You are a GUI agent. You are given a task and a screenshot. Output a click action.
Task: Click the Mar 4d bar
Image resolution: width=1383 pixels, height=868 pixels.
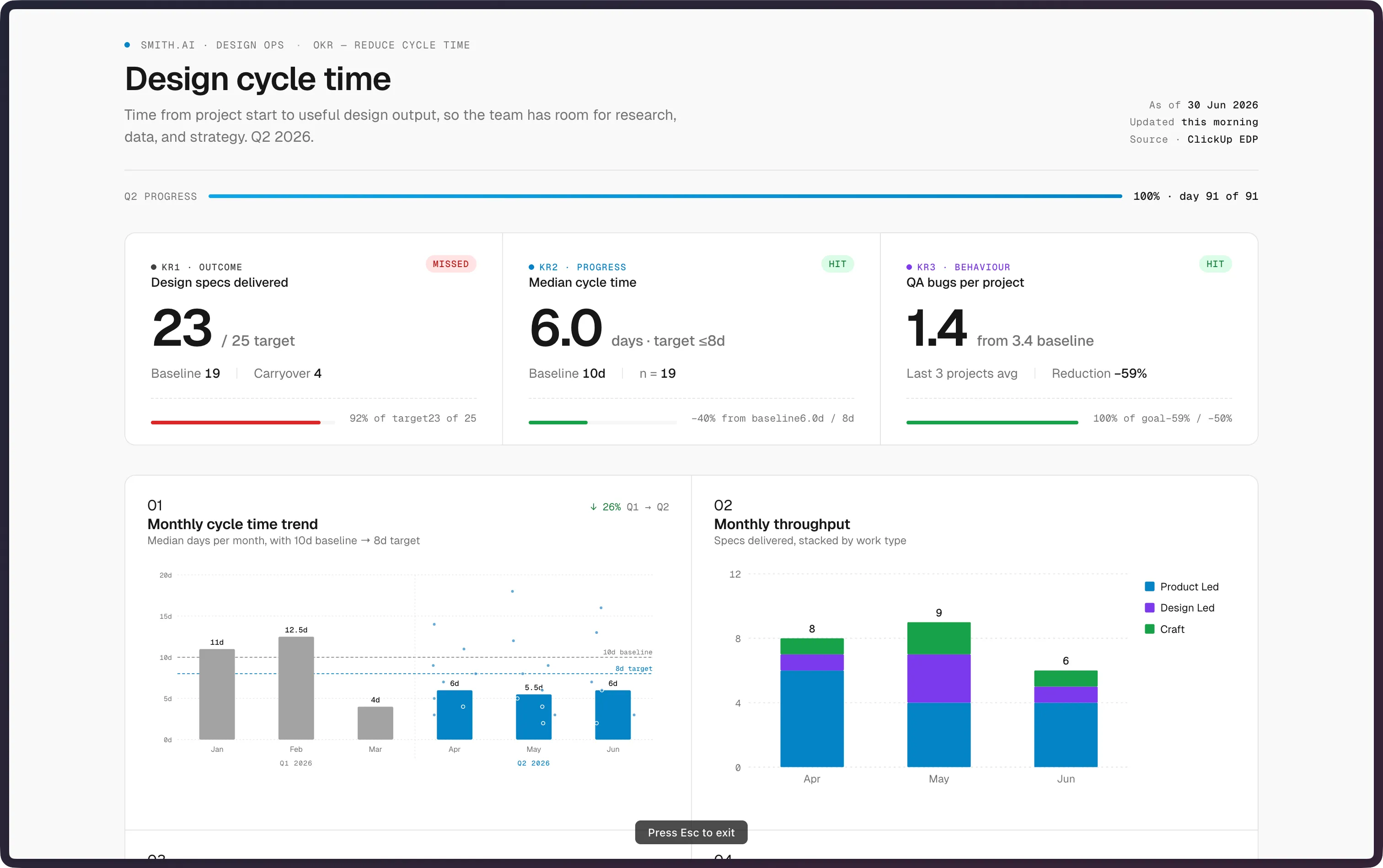coord(375,723)
